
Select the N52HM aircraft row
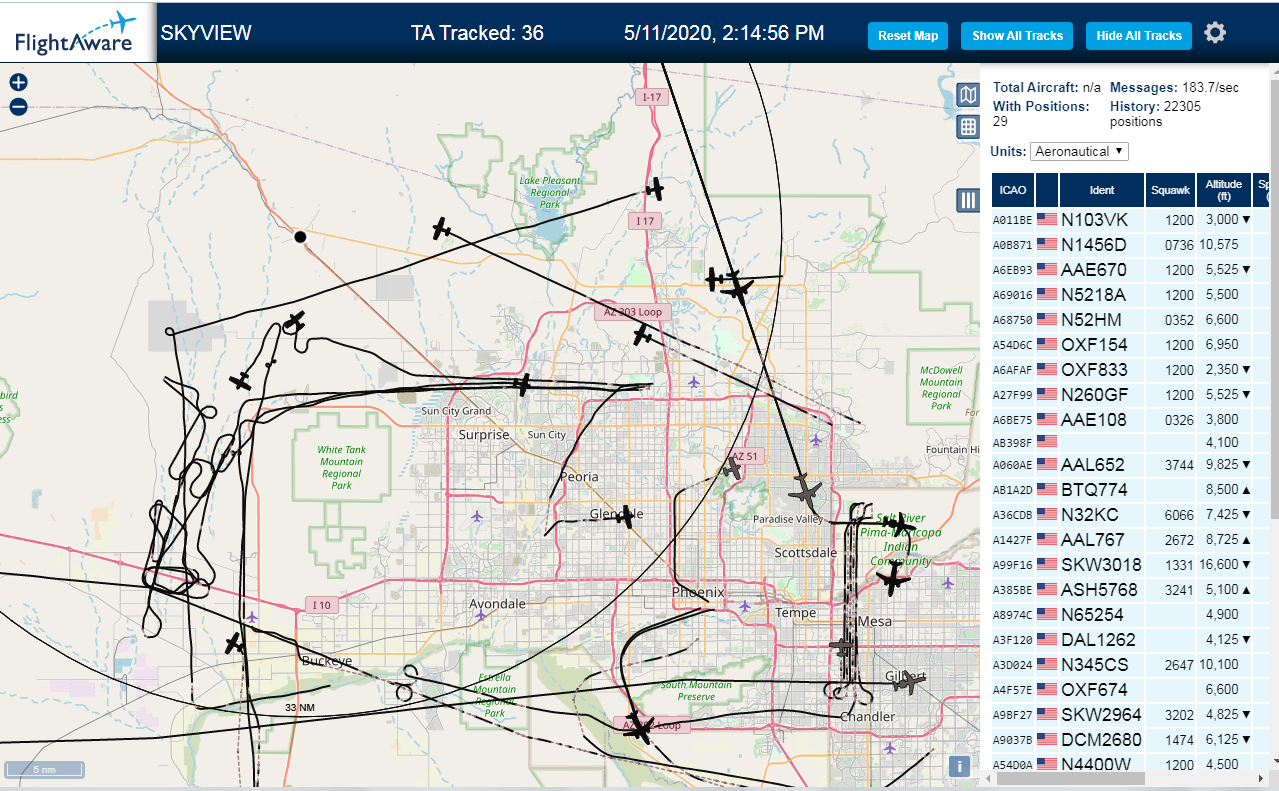click(x=1130, y=320)
